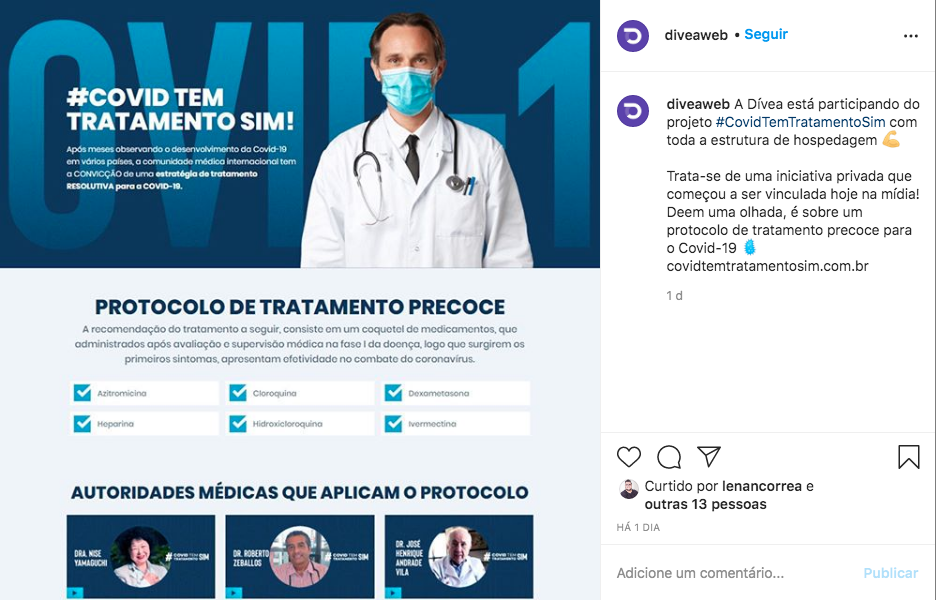The width and height of the screenshot is (936, 600).
Task: Play the Dra. Nise Yamaguchi video thumbnail
Action: pos(141,556)
